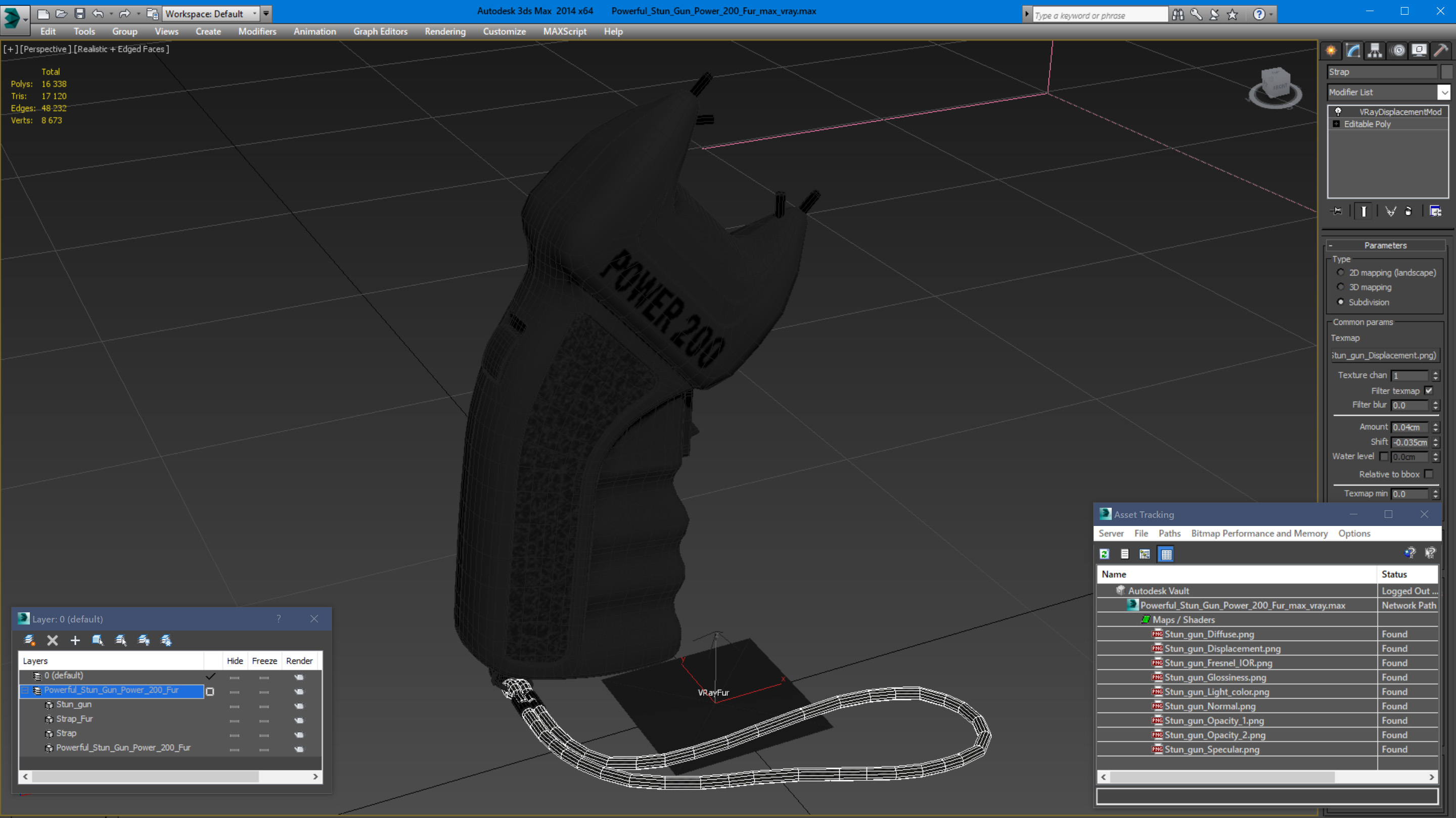Switch Asset Tracking to table view icon
The height and width of the screenshot is (818, 1456).
1166,554
